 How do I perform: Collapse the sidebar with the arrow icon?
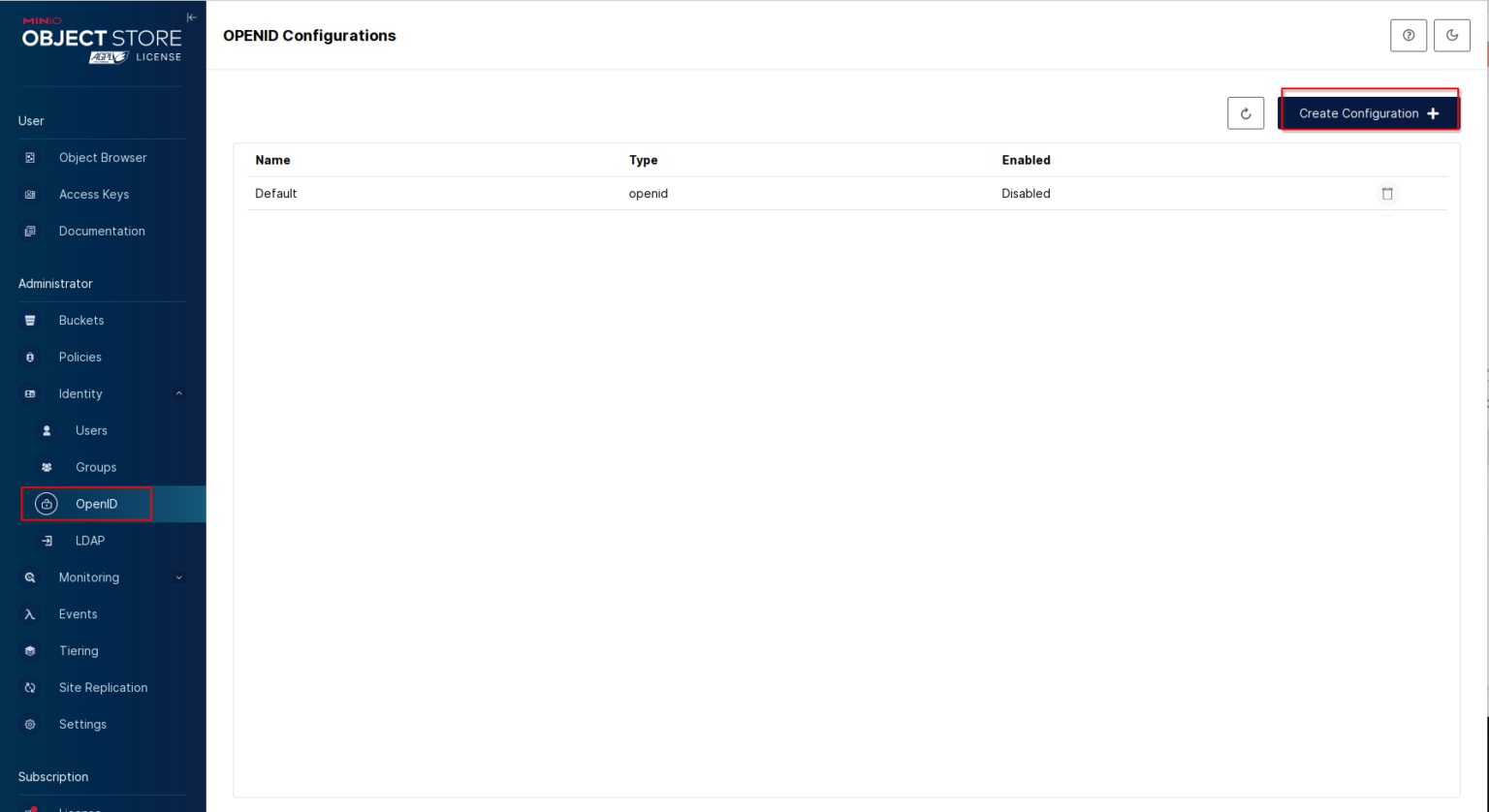click(x=191, y=16)
